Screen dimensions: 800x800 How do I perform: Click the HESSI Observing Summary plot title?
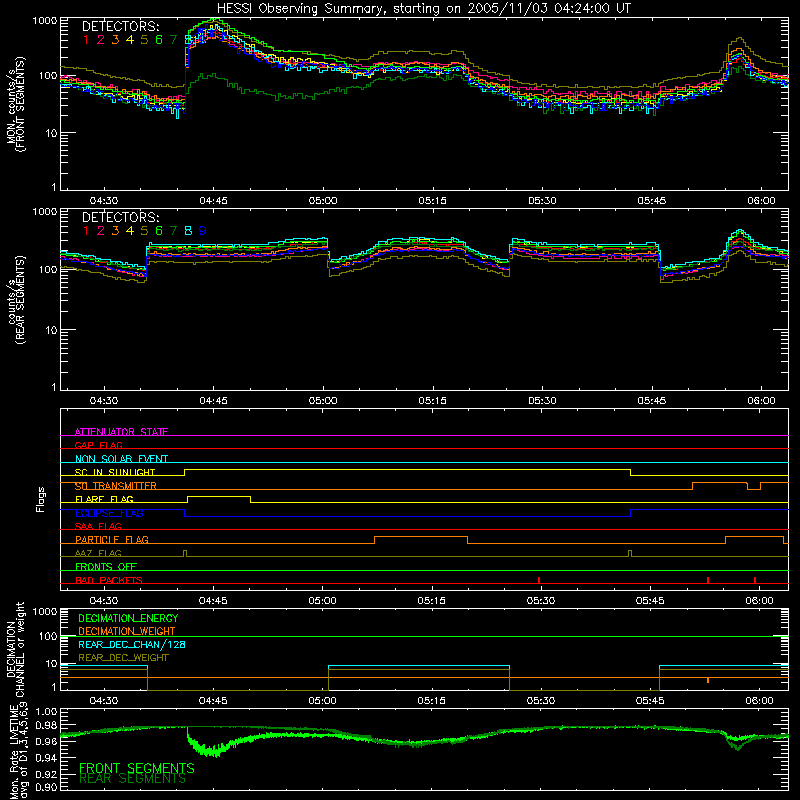(x=424, y=9)
